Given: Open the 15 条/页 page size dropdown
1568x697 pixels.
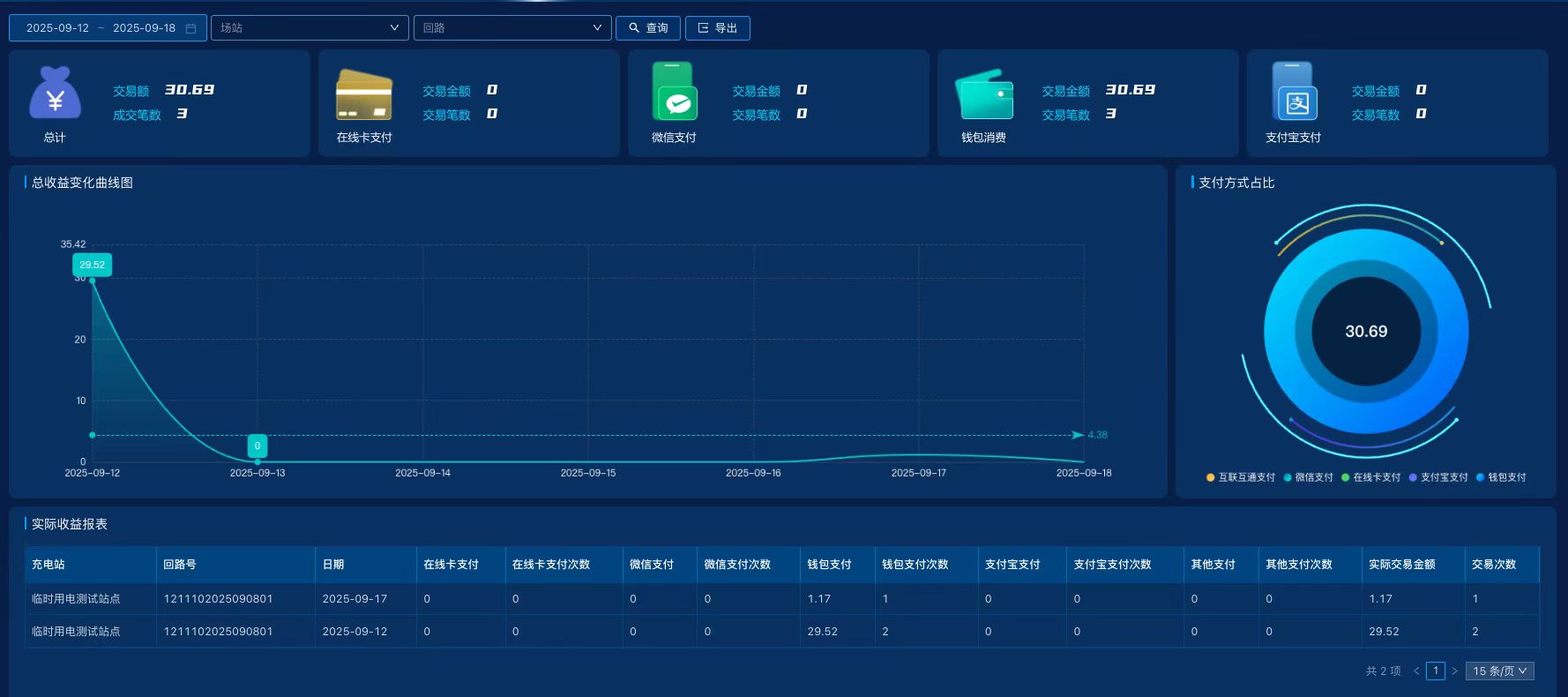Looking at the screenshot, I should [x=1500, y=671].
